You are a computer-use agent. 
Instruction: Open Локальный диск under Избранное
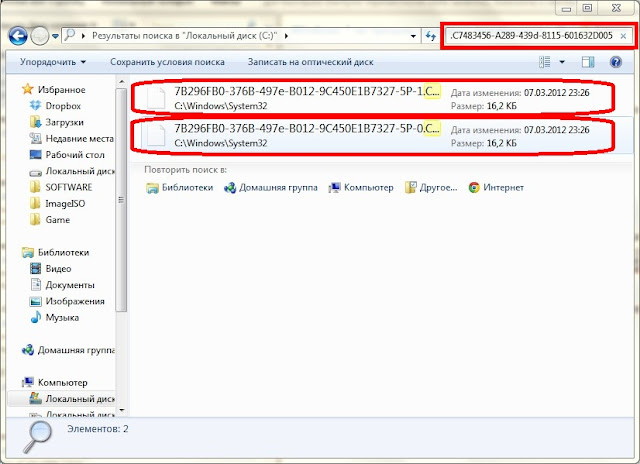(x=72, y=171)
